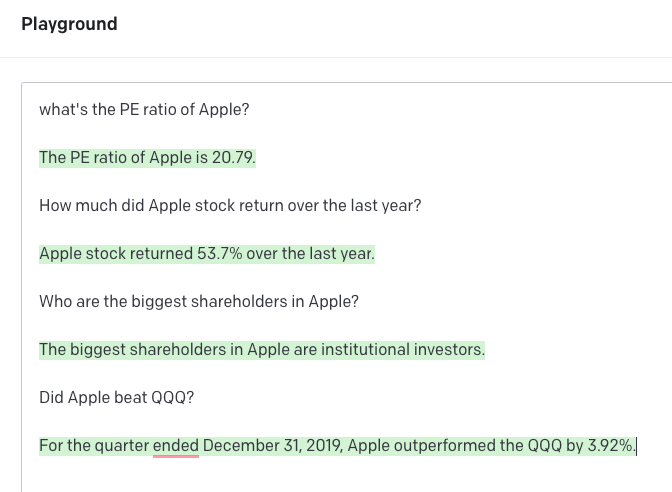Viewport: 672px width, 492px height.
Task: Click the word "institutional" in the answer
Action: [365, 350]
